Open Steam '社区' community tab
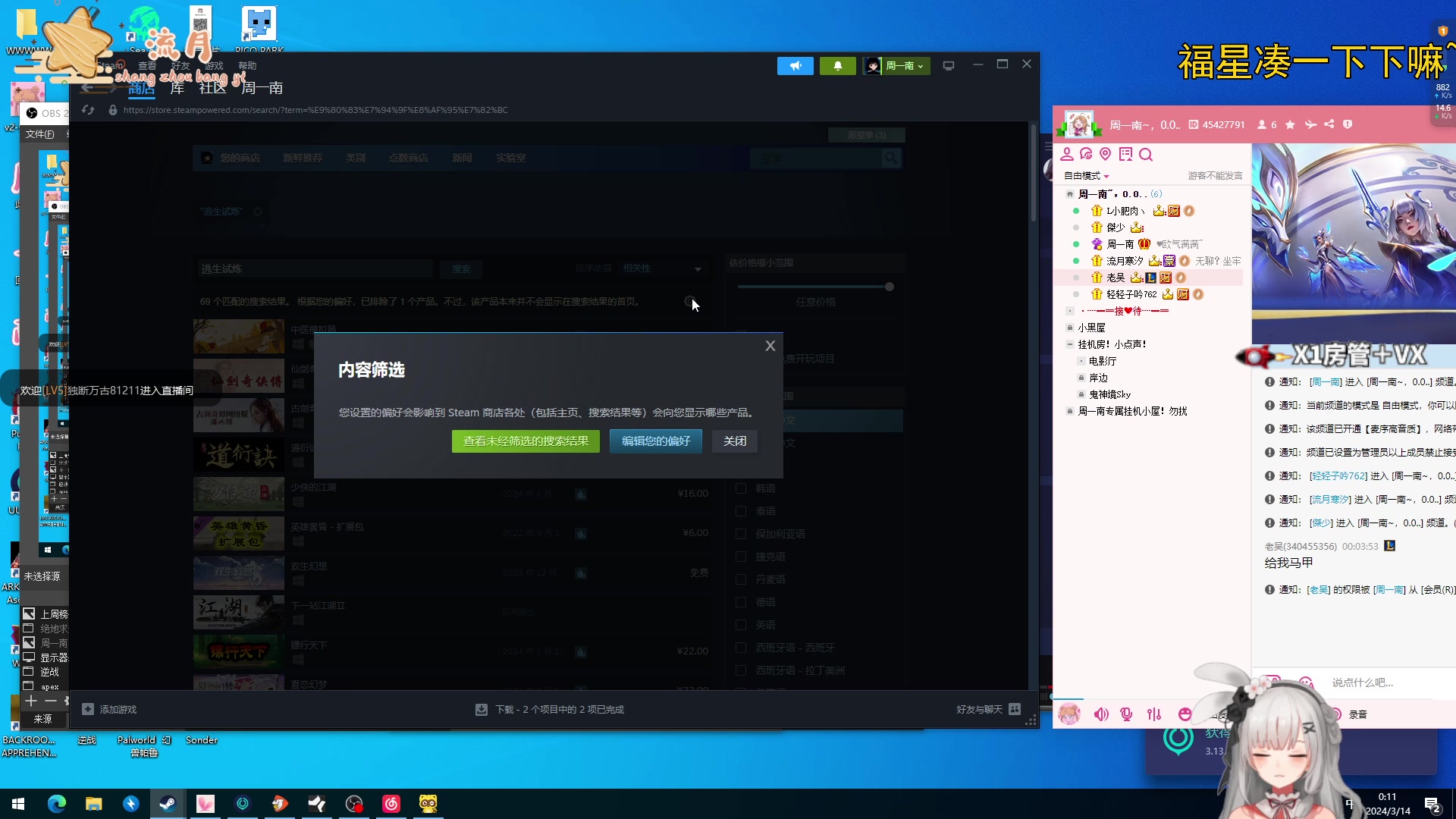1456x819 pixels. click(x=212, y=88)
